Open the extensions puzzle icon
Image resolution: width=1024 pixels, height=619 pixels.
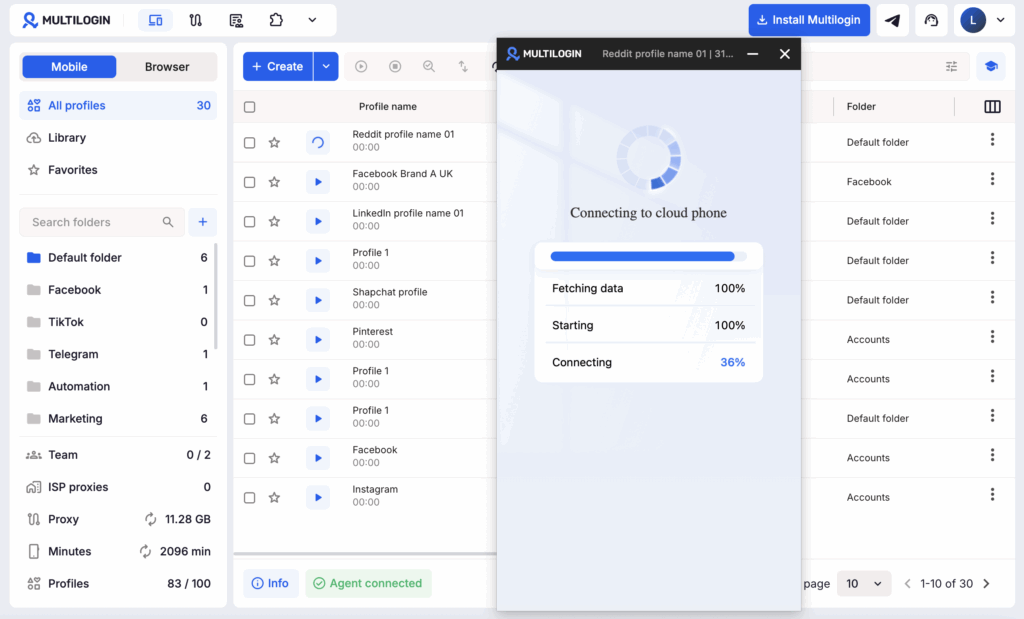click(x=276, y=20)
